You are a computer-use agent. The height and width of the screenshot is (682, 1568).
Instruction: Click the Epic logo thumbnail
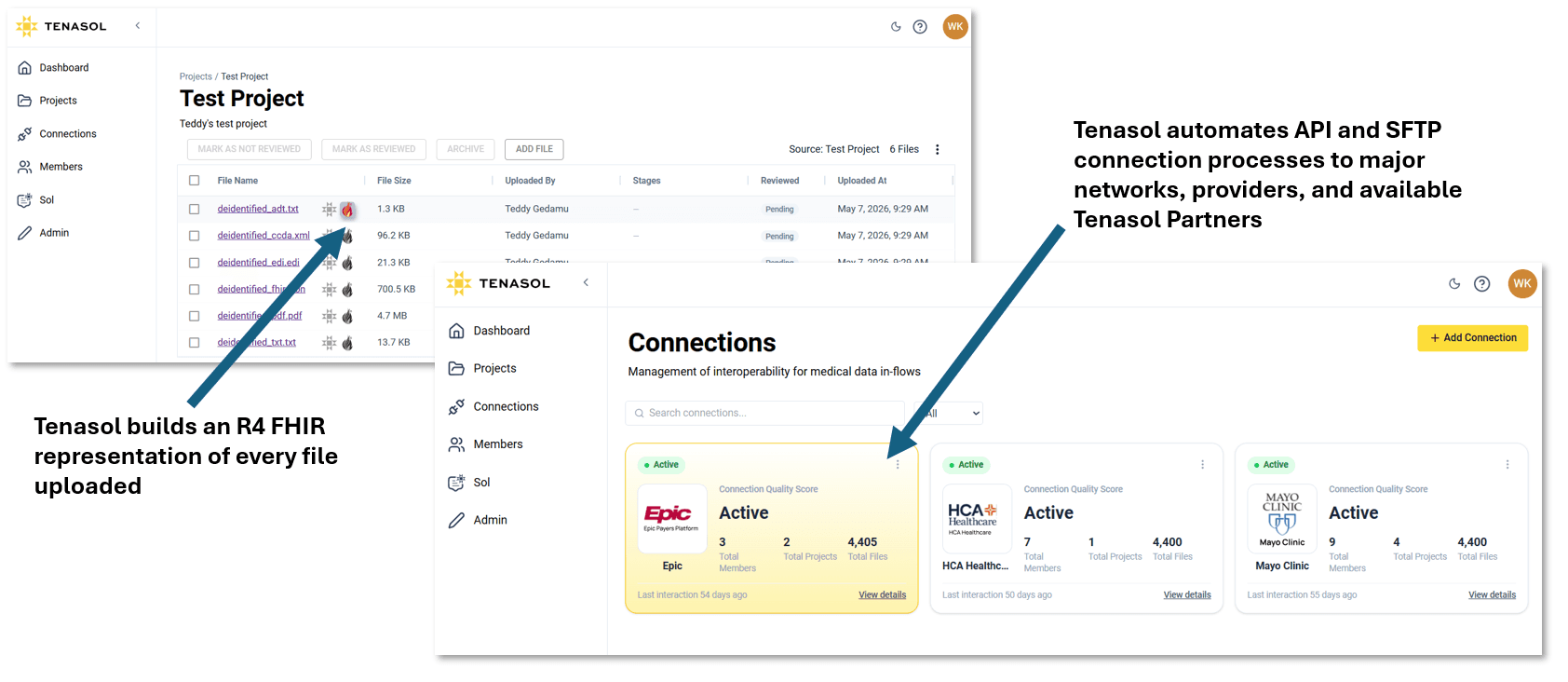[x=671, y=519]
